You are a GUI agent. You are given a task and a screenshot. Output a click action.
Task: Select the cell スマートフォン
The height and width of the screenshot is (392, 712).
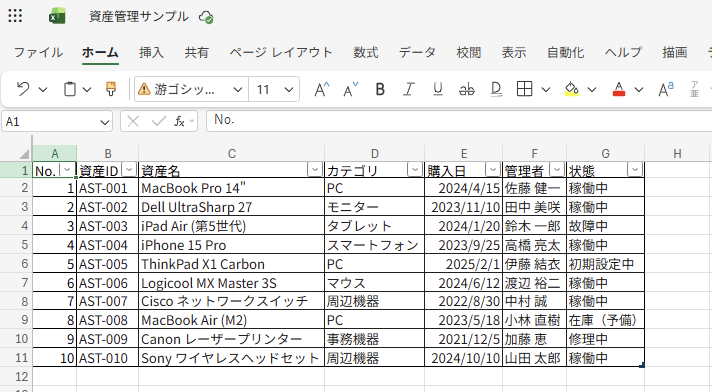[x=375, y=245]
